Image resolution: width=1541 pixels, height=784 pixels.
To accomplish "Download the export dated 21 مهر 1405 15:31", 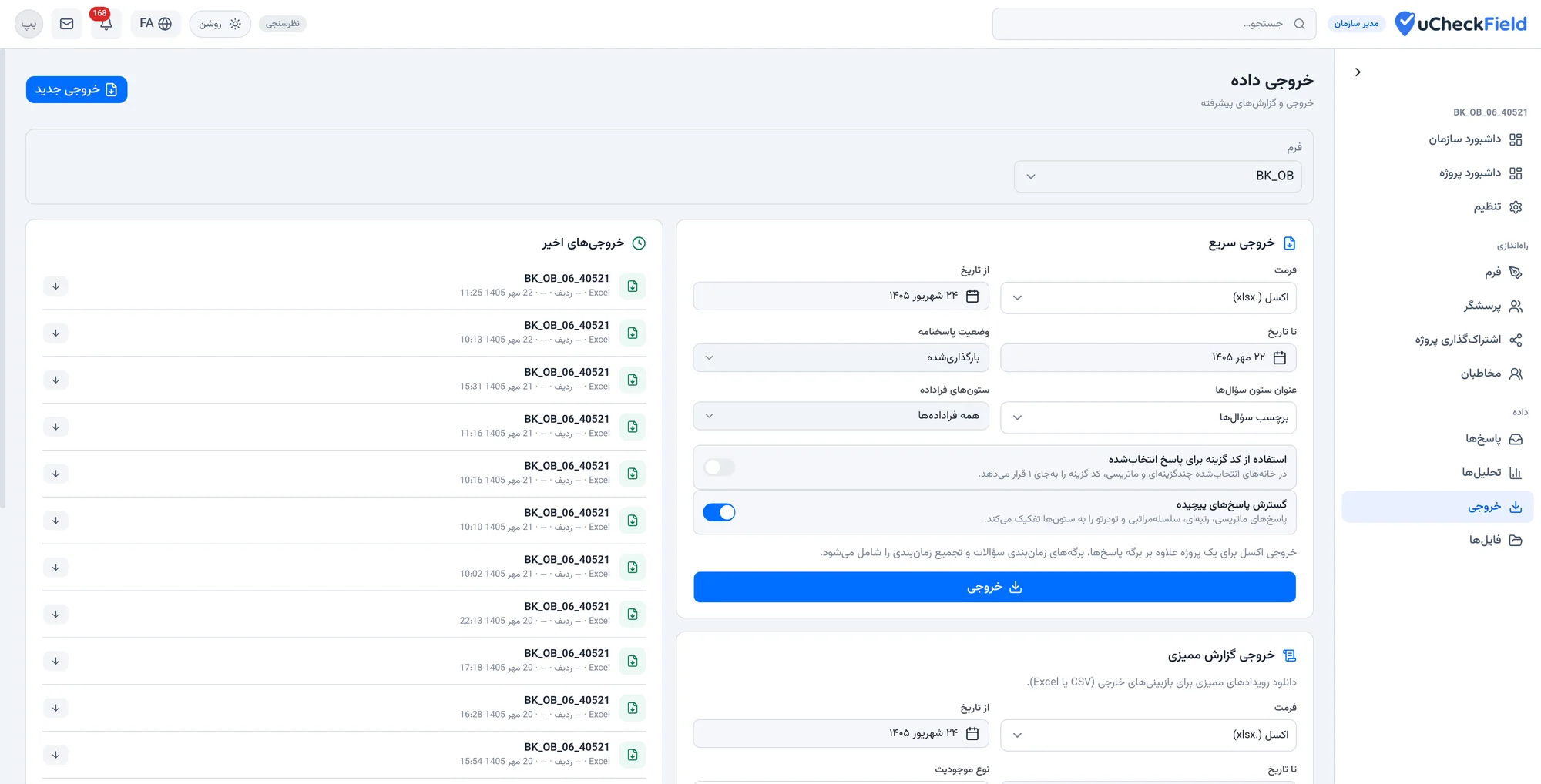I will [55, 380].
